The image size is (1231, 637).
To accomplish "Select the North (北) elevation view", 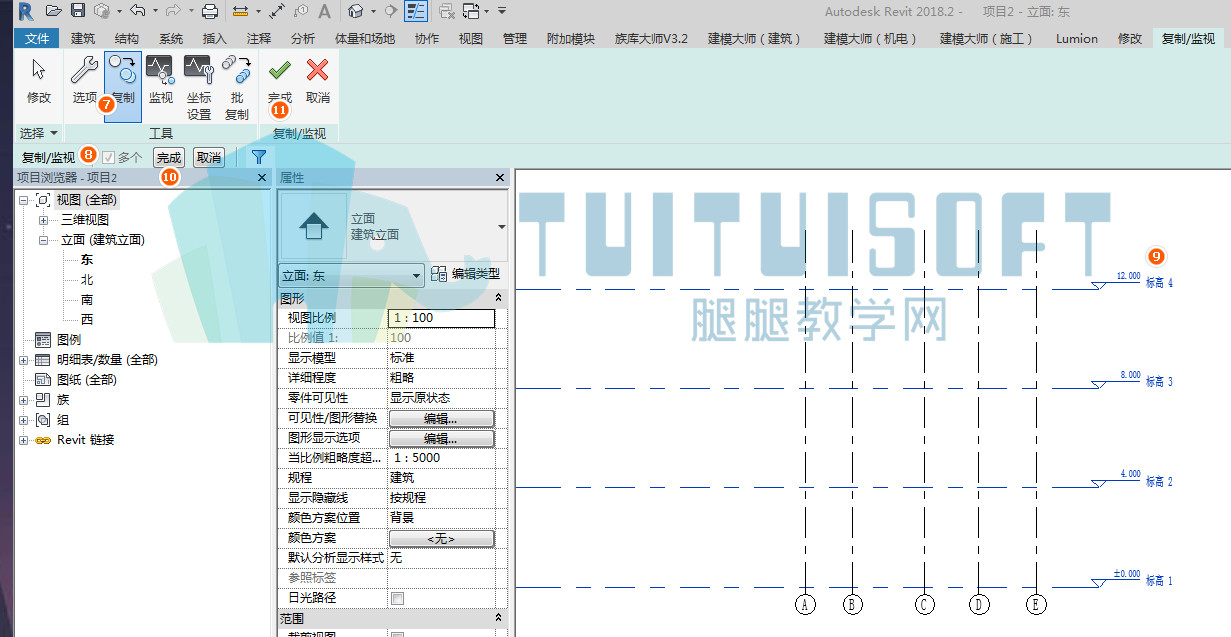I will click(87, 280).
